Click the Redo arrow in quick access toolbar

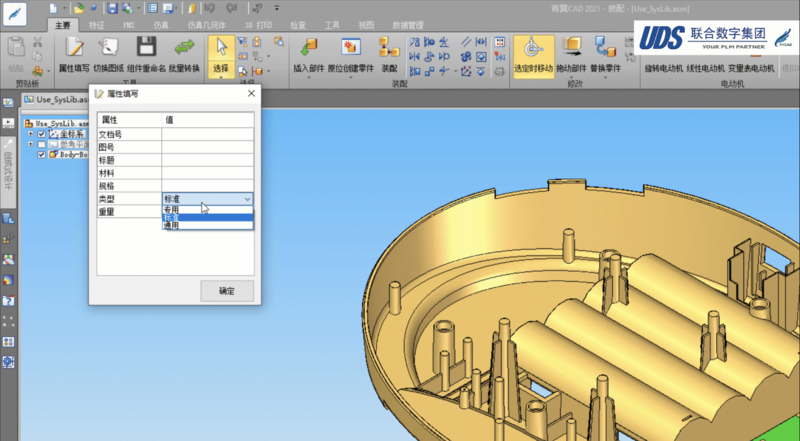coord(232,8)
